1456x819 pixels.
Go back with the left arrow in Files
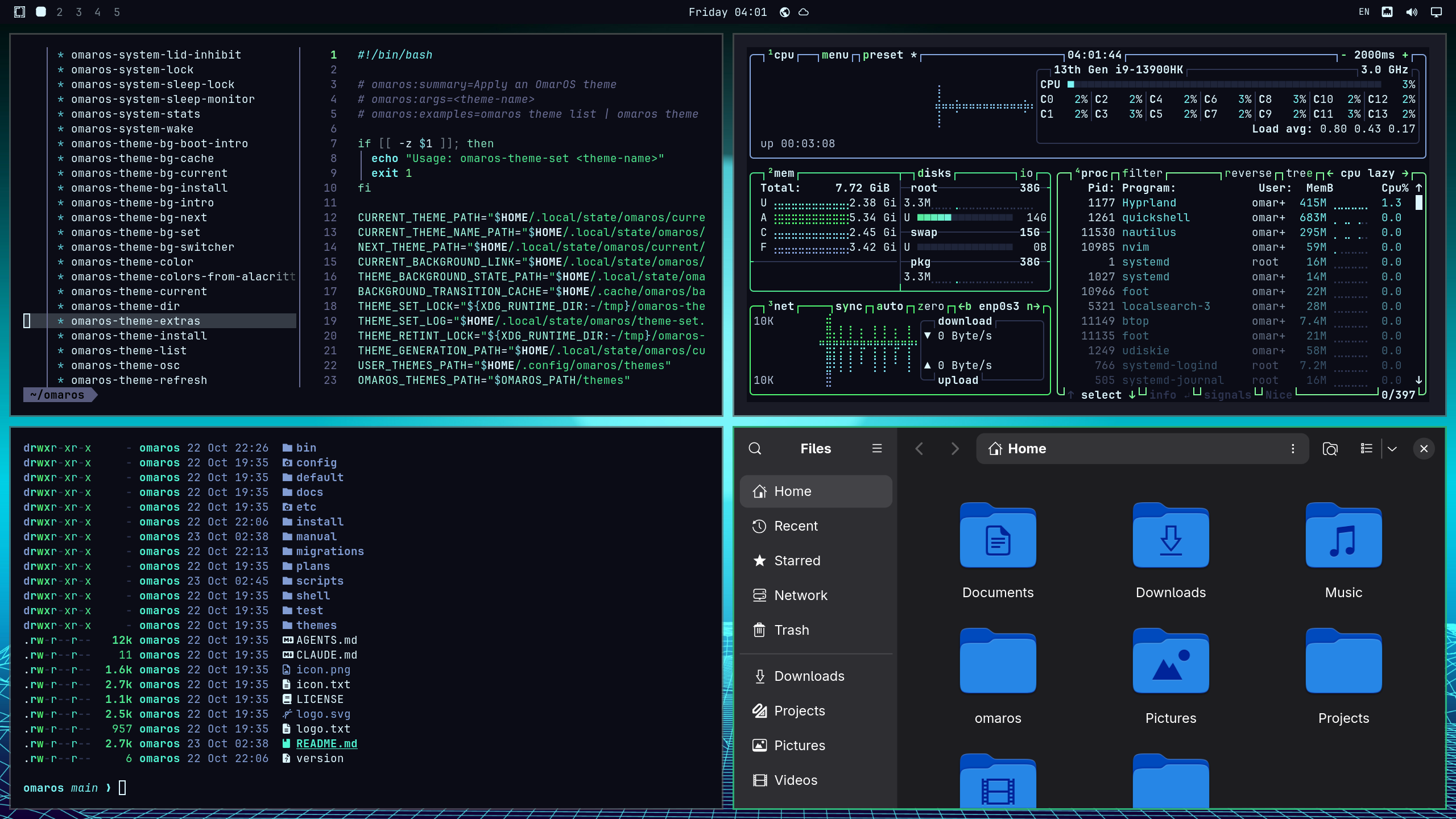pos(920,449)
